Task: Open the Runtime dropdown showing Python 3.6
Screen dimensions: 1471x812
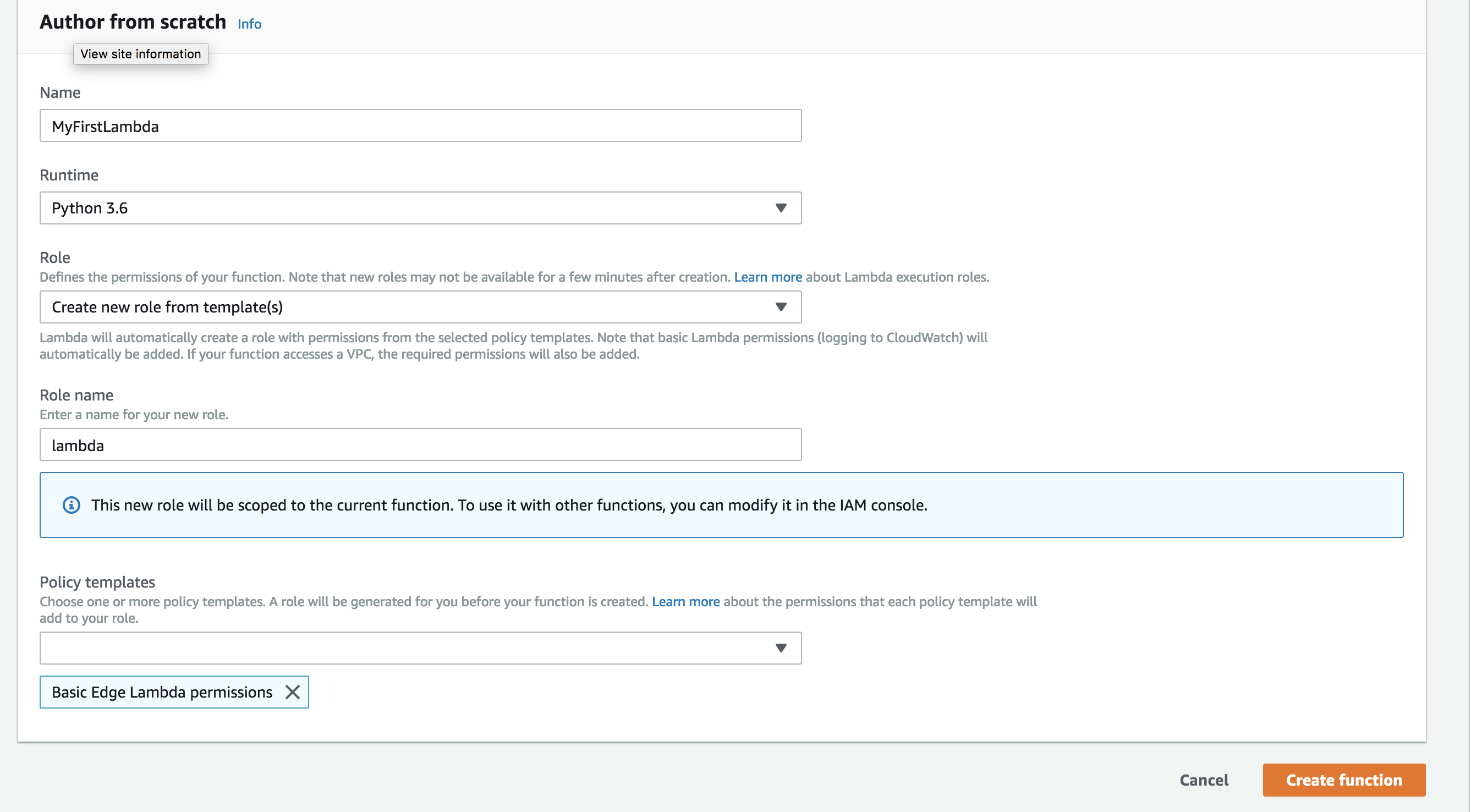Action: (420, 208)
